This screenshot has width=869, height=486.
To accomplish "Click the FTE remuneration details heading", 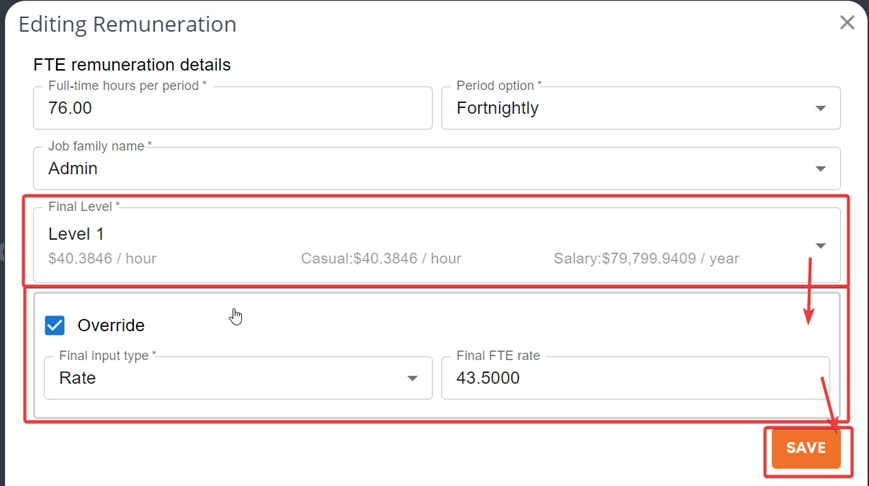I will pos(132,65).
